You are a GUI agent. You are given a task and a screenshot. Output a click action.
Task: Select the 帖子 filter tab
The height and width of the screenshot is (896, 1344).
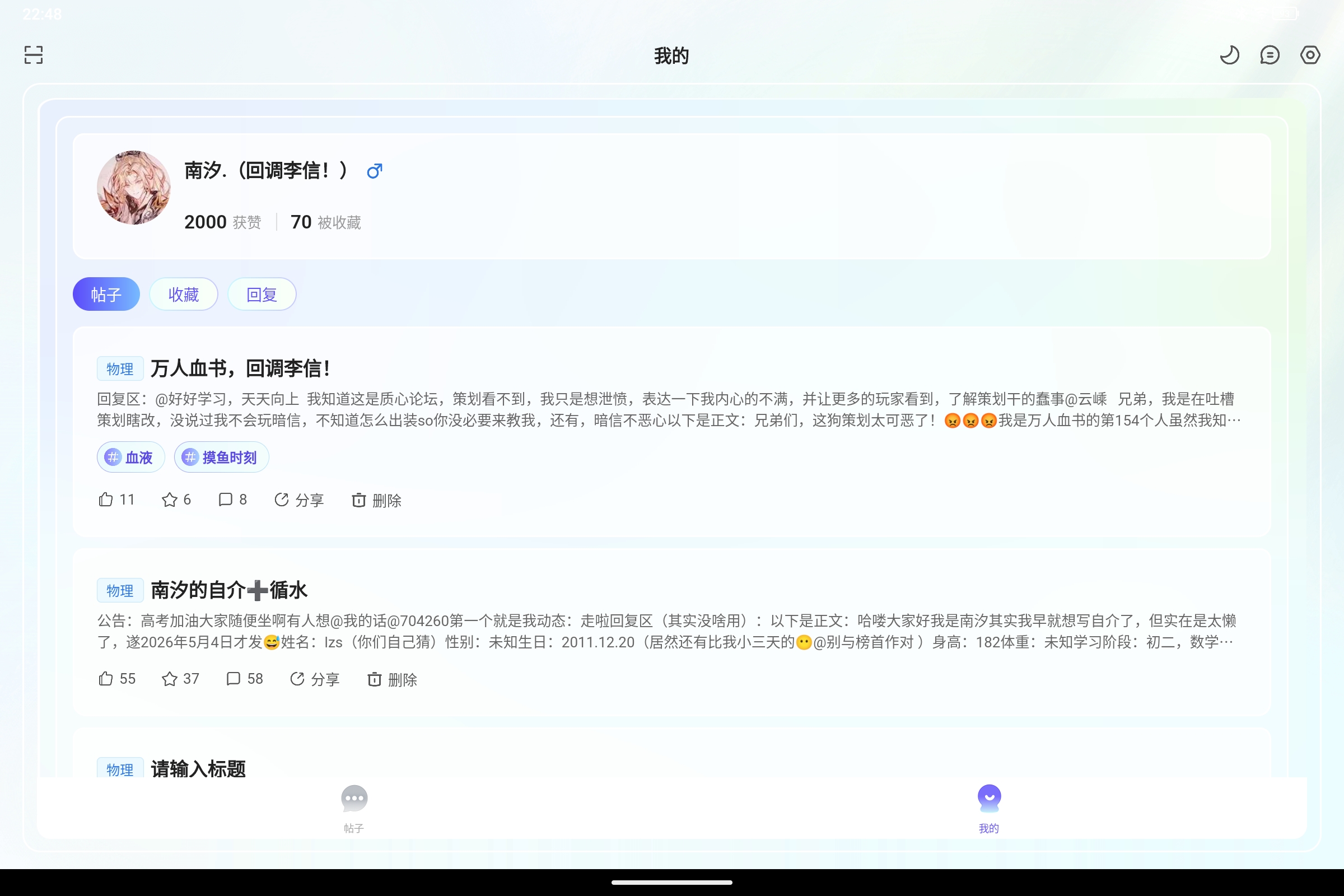coord(106,295)
